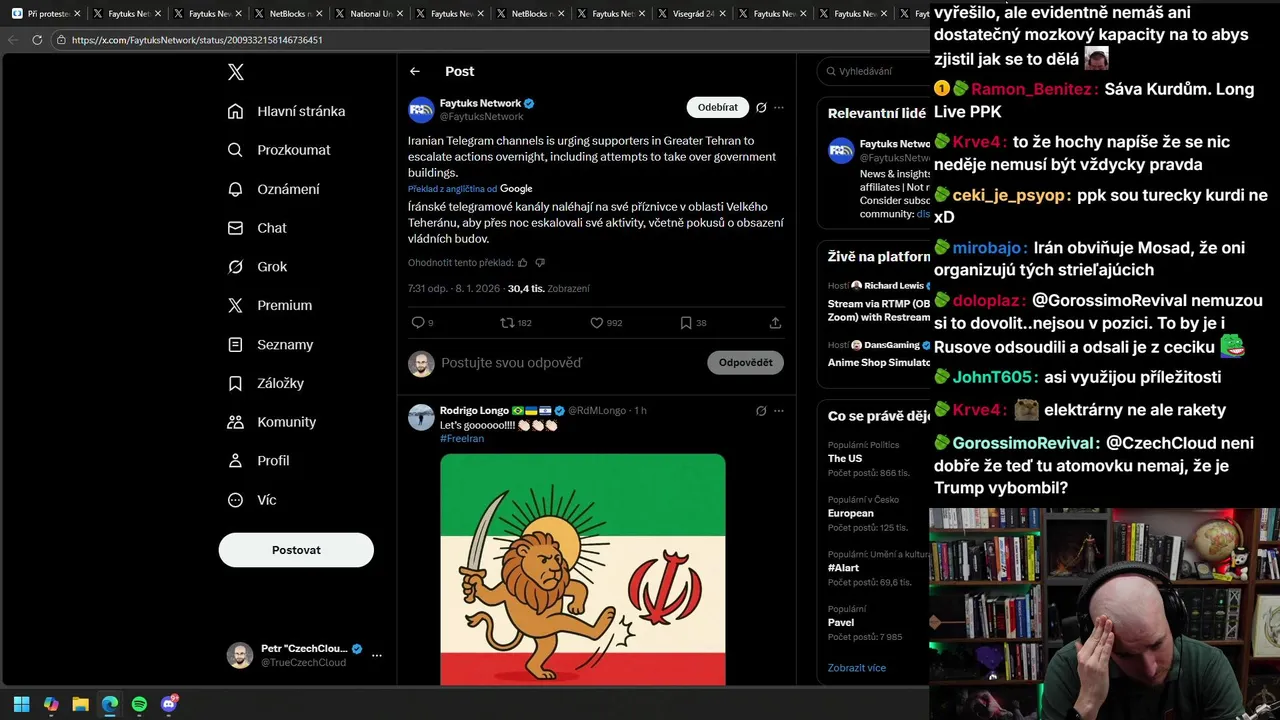Open trending topic European
The width and height of the screenshot is (1280, 720).
pos(851,513)
